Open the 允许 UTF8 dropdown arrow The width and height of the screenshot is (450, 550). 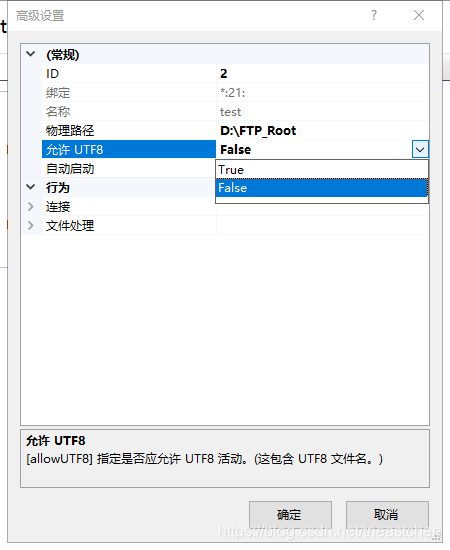[420, 149]
